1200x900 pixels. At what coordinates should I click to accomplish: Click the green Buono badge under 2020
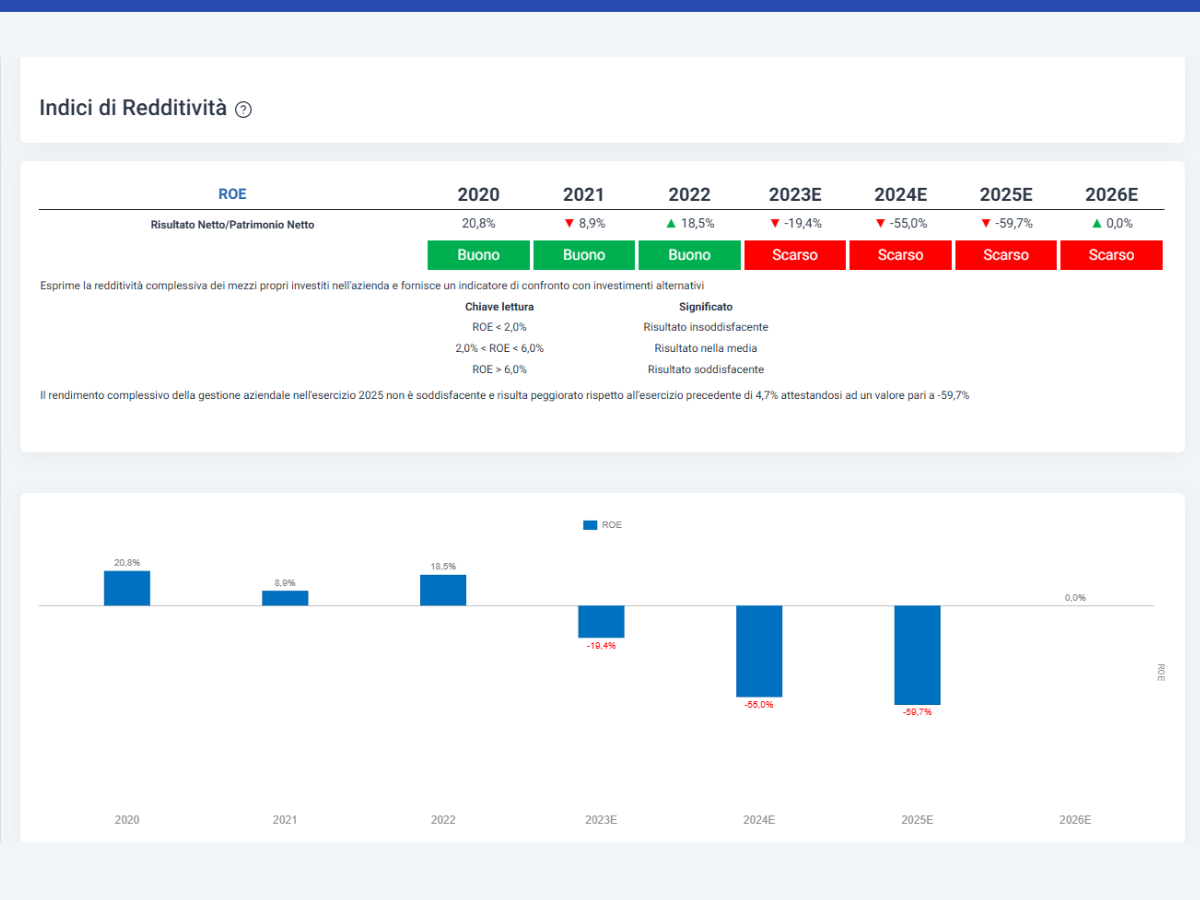(x=478, y=255)
